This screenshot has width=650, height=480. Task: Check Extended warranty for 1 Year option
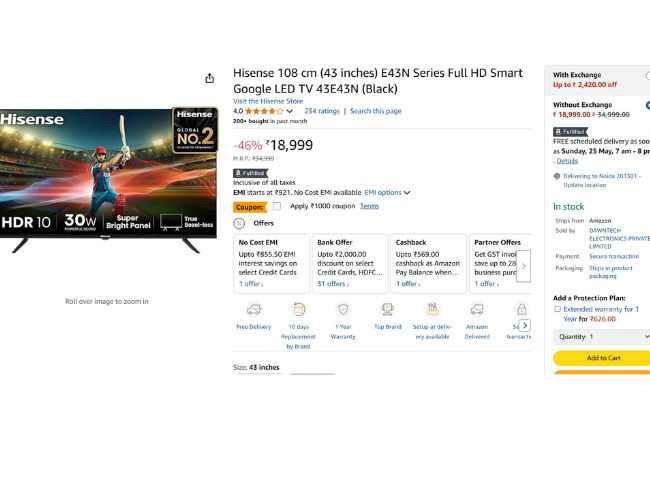click(558, 309)
